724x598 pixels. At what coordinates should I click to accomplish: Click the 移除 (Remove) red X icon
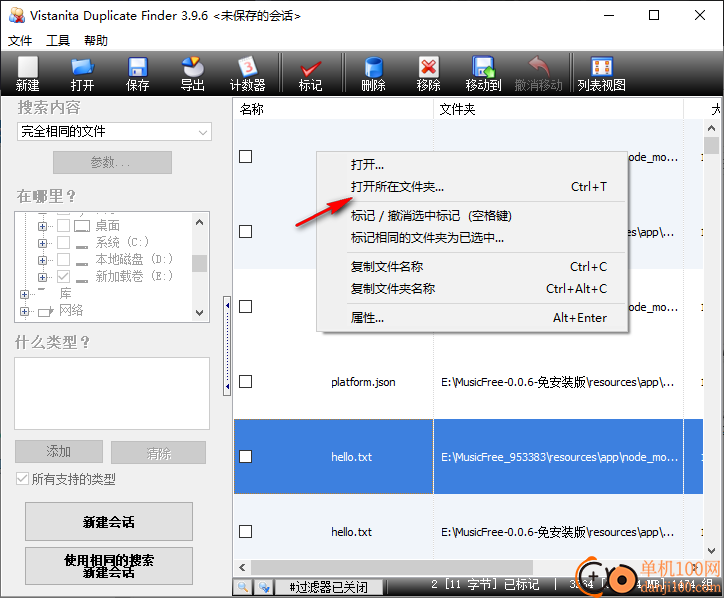pyautogui.click(x=428, y=74)
